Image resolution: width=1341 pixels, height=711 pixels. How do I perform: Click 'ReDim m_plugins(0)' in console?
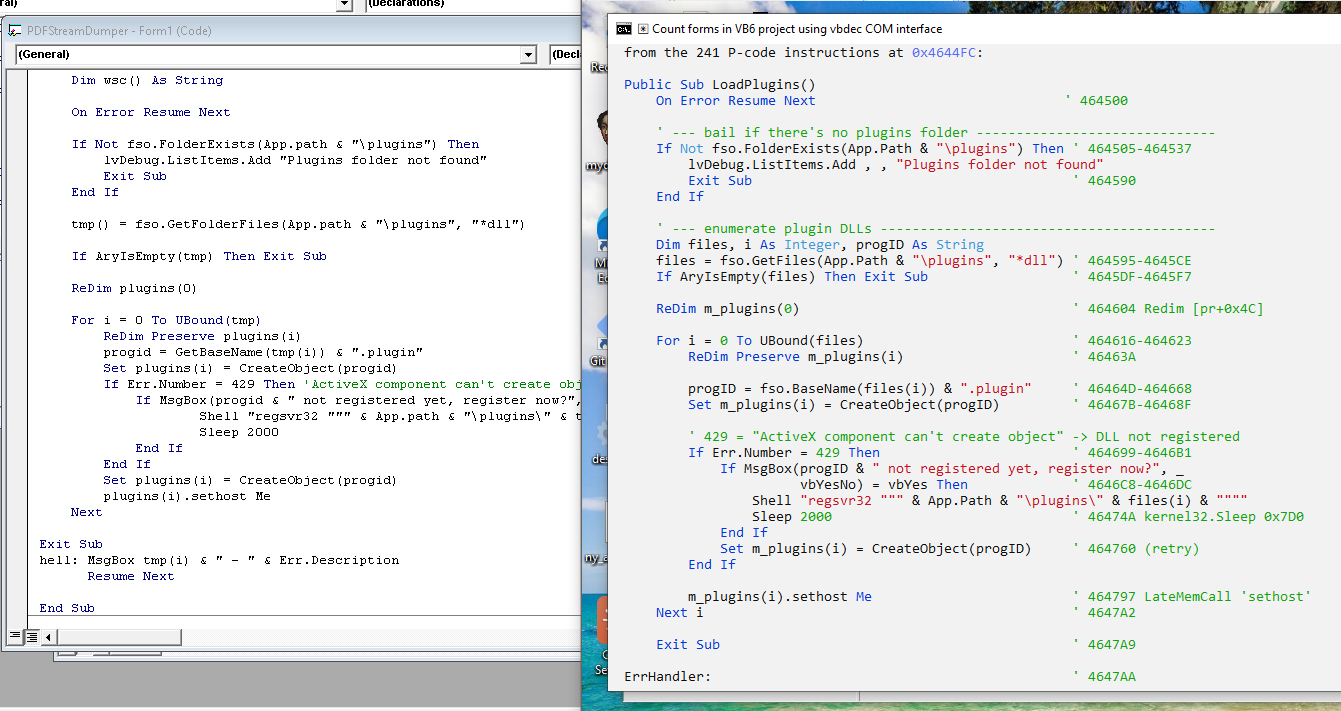click(728, 308)
